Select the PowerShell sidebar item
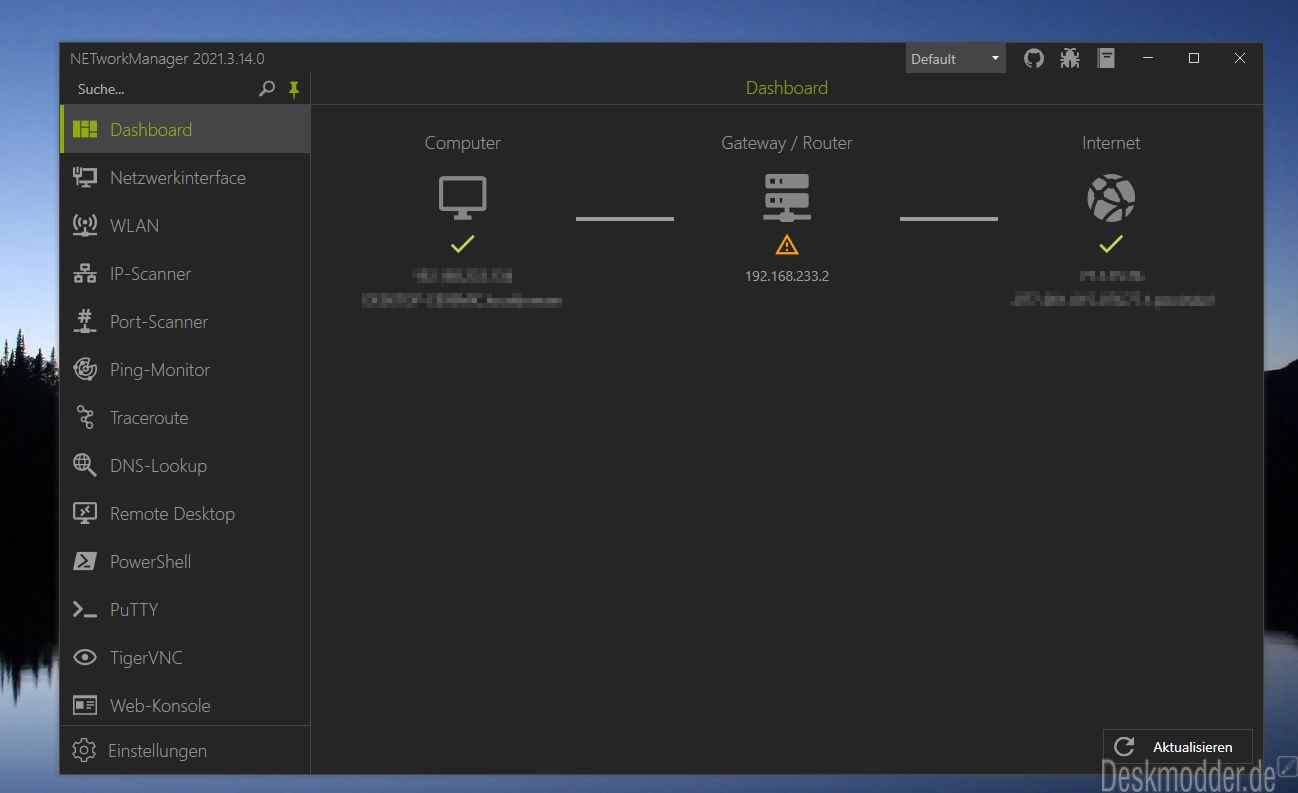Viewport: 1298px width, 793px height. pos(185,562)
